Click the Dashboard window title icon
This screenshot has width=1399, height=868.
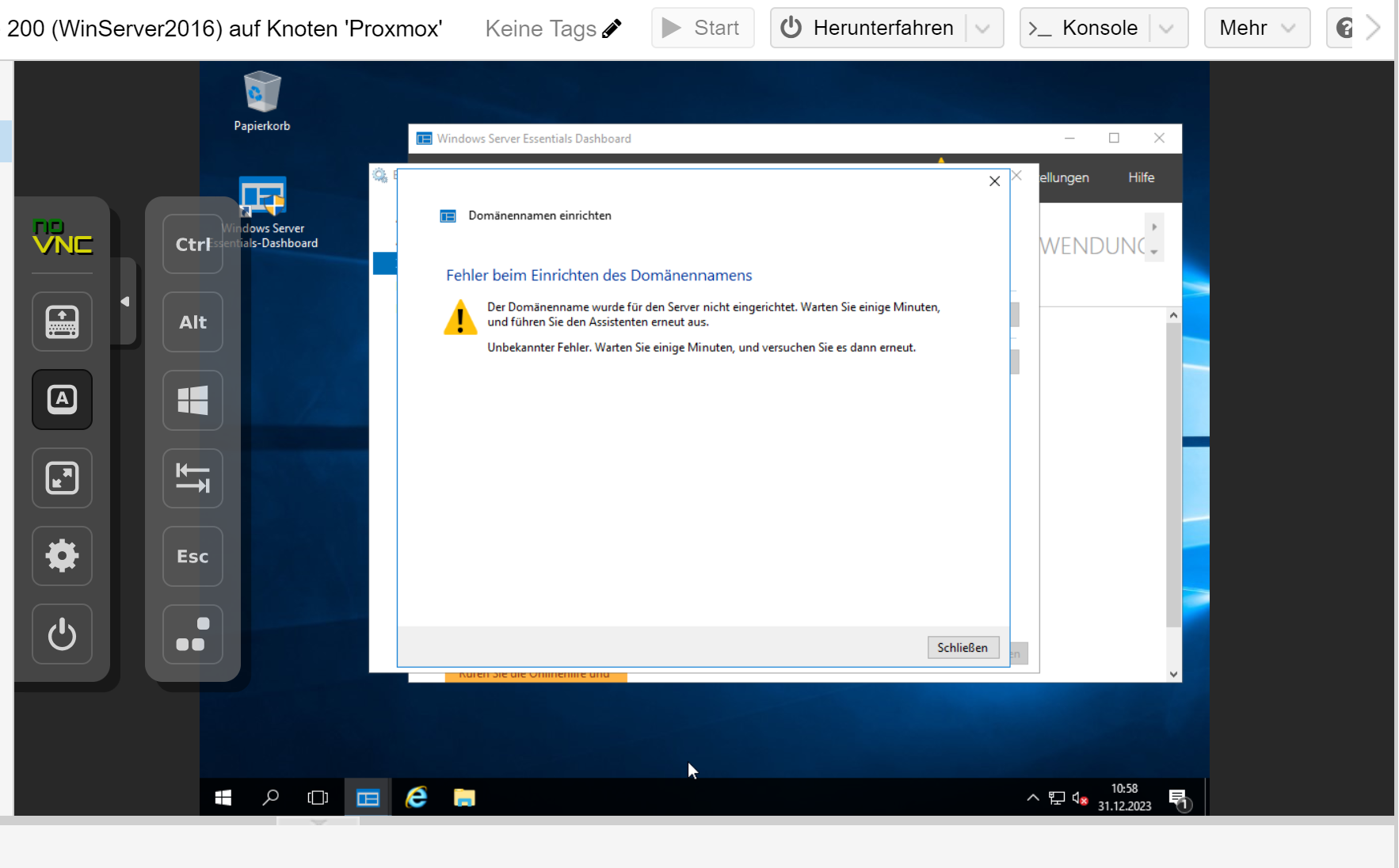click(425, 139)
